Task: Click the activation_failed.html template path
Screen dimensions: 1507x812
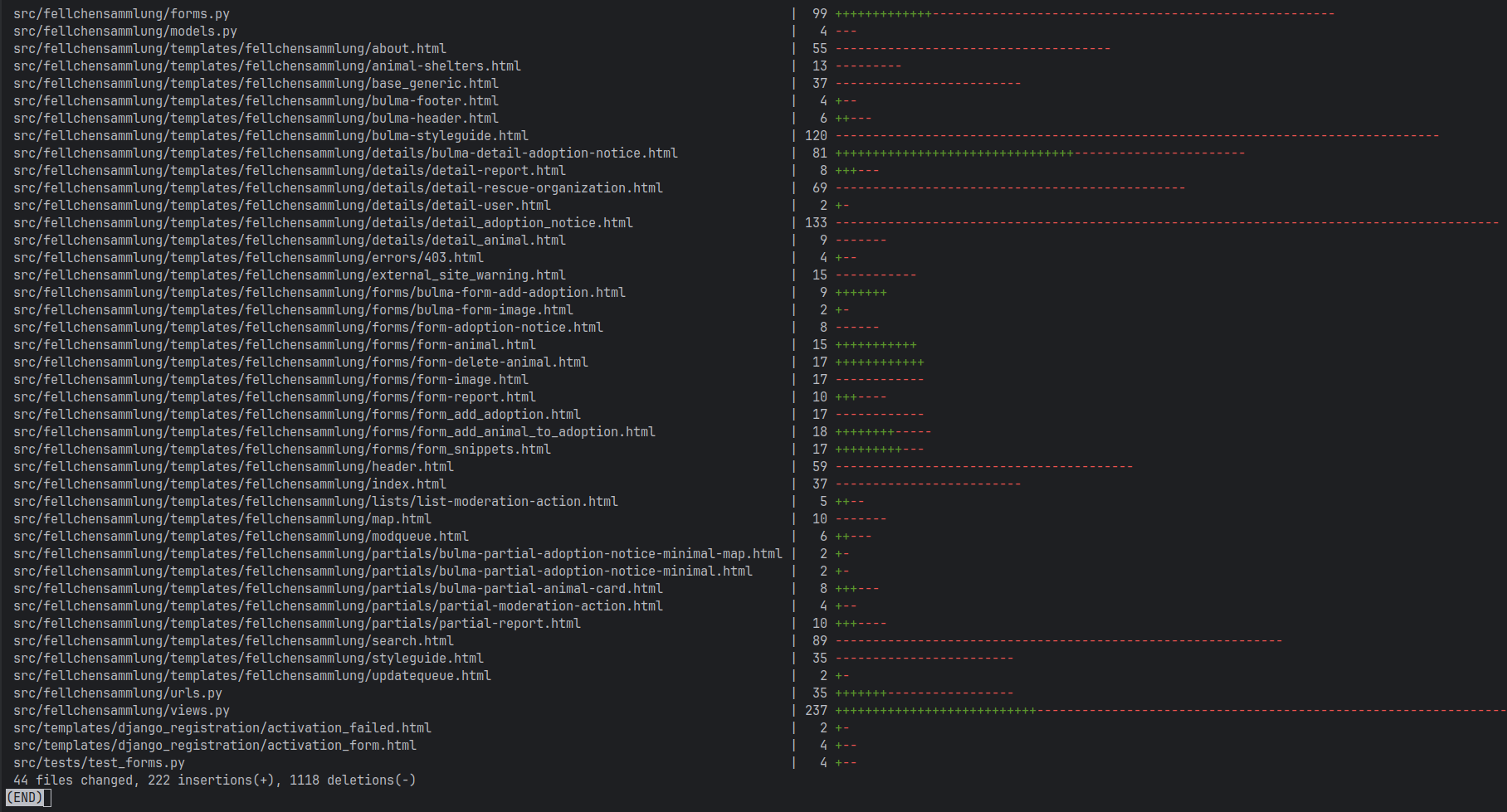Action: (x=222, y=728)
